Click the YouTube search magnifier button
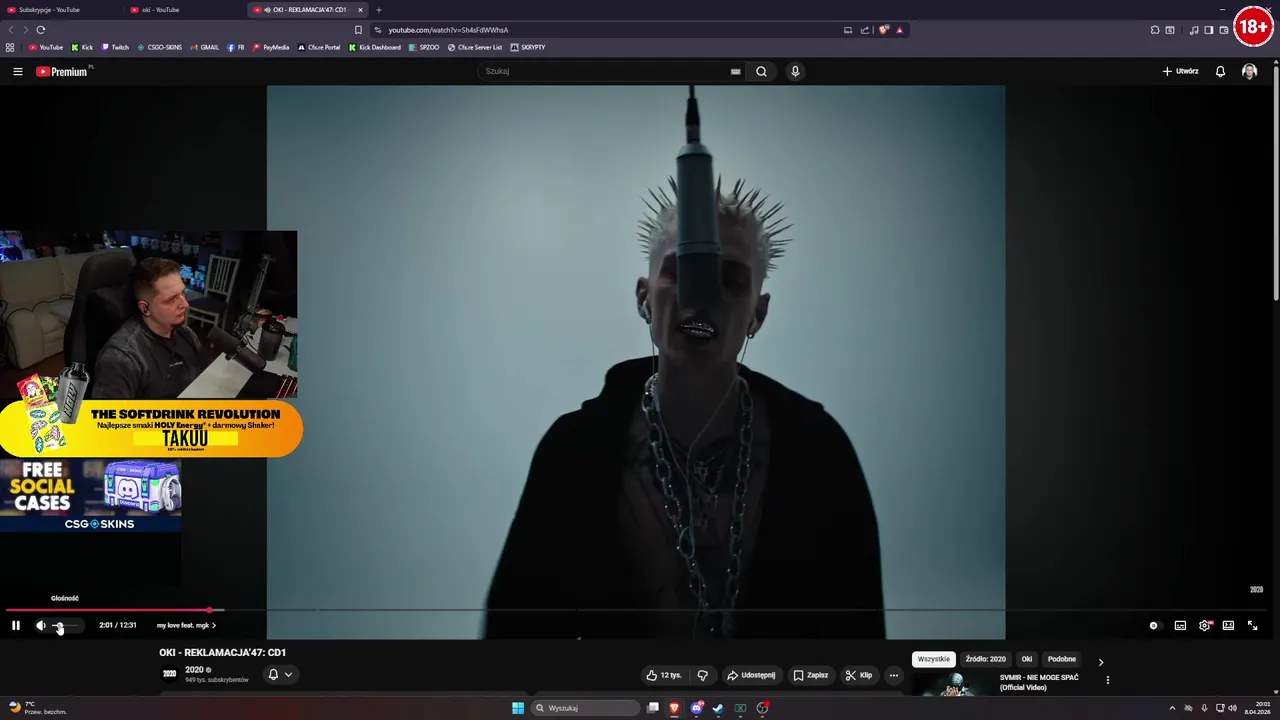 pyautogui.click(x=761, y=71)
